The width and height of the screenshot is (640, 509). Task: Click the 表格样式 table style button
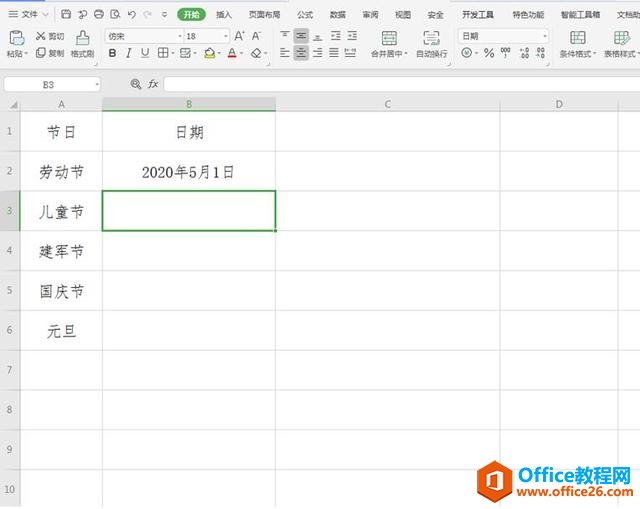coord(621,44)
